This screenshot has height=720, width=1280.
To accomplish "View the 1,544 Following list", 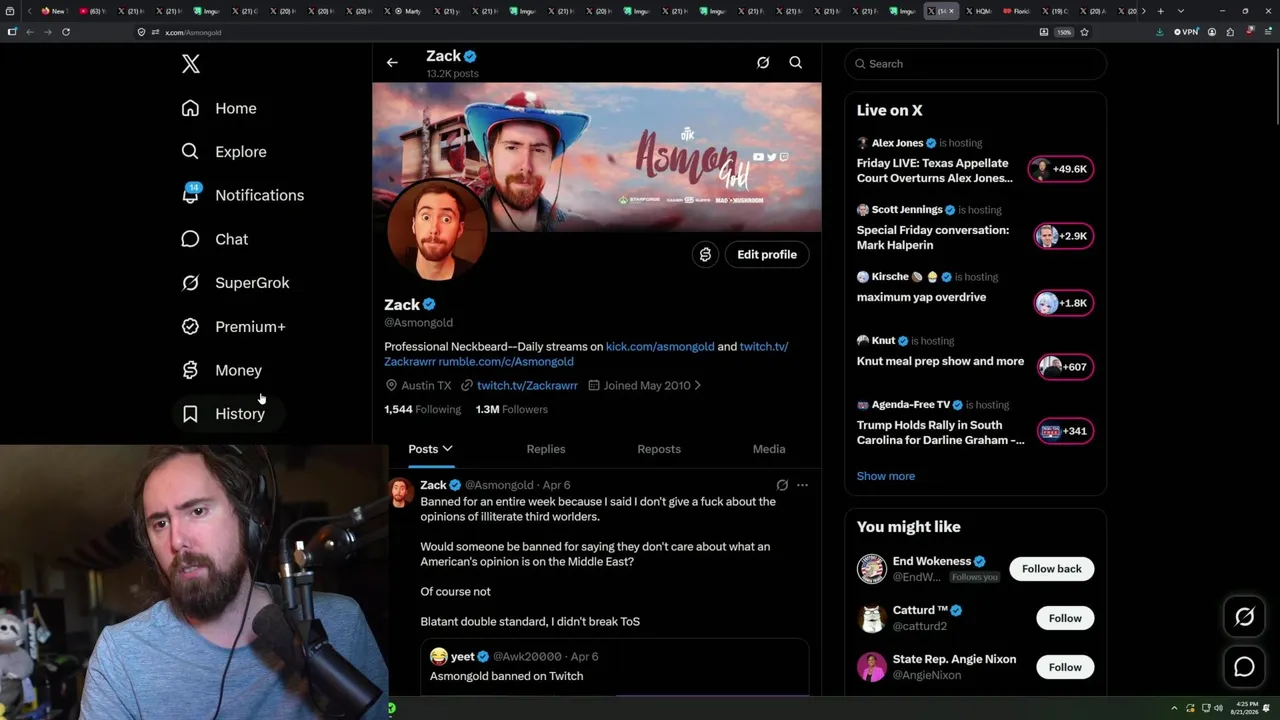I will click(422, 409).
